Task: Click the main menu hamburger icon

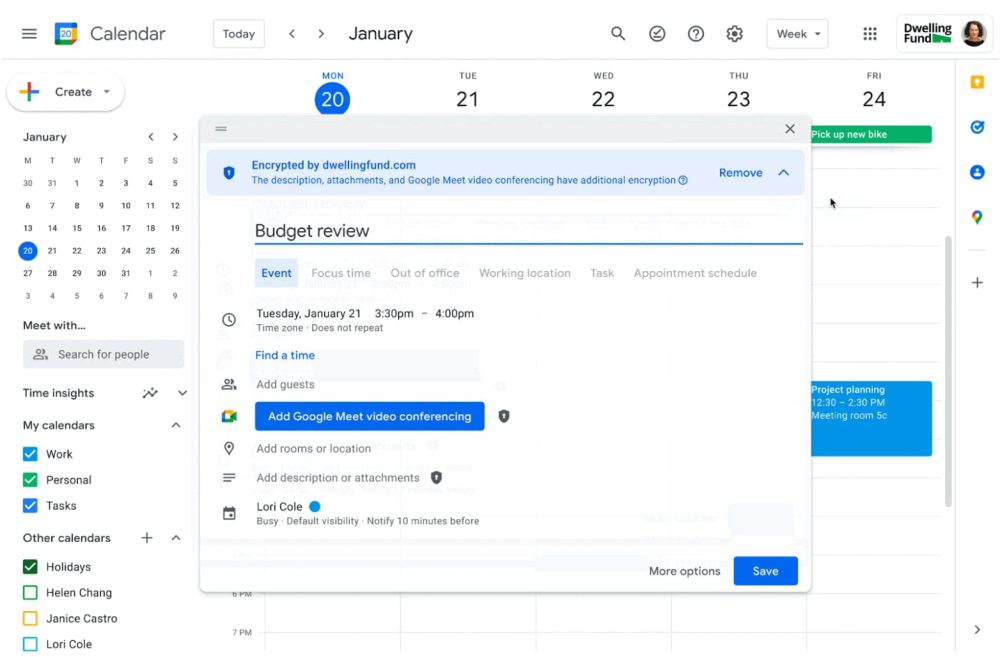Action: (x=29, y=34)
